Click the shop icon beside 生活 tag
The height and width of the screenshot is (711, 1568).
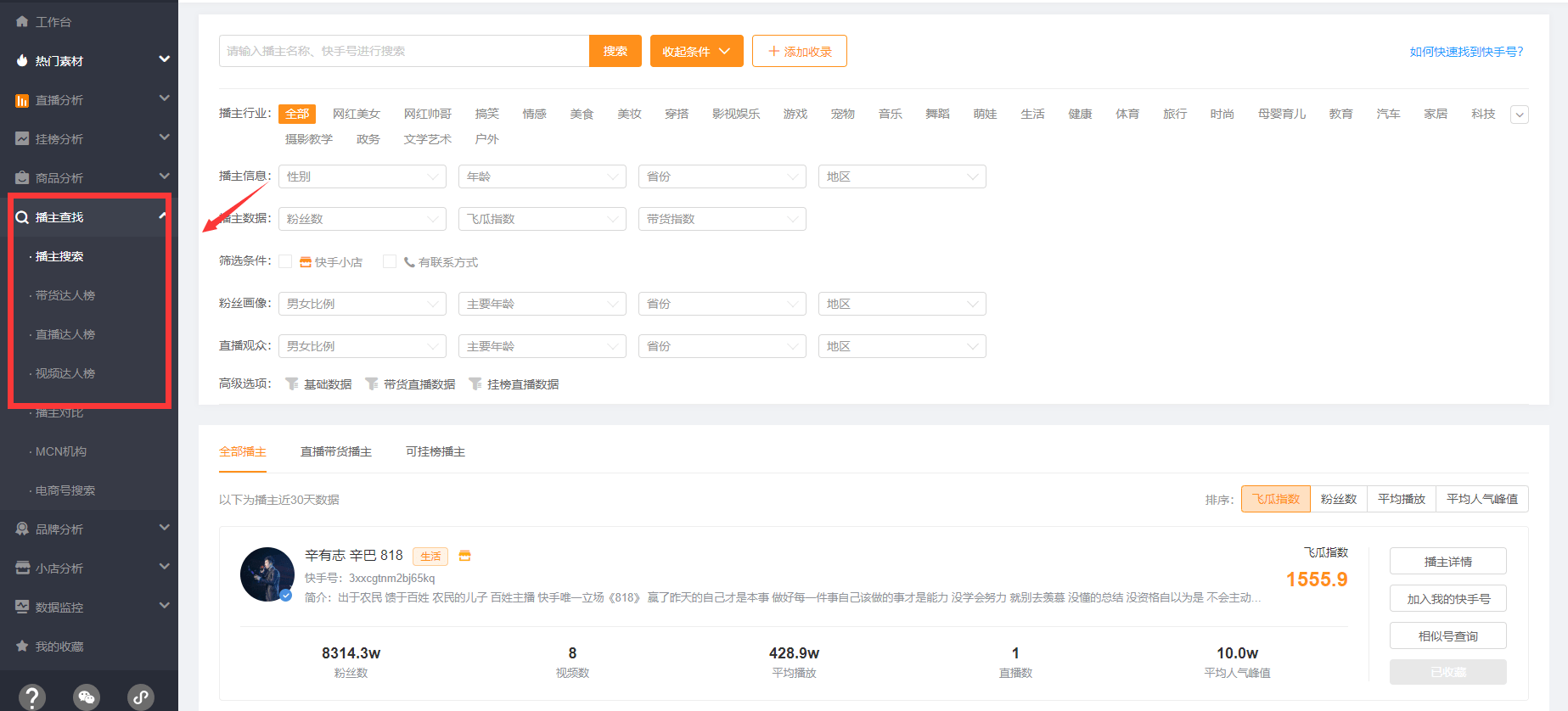464,556
